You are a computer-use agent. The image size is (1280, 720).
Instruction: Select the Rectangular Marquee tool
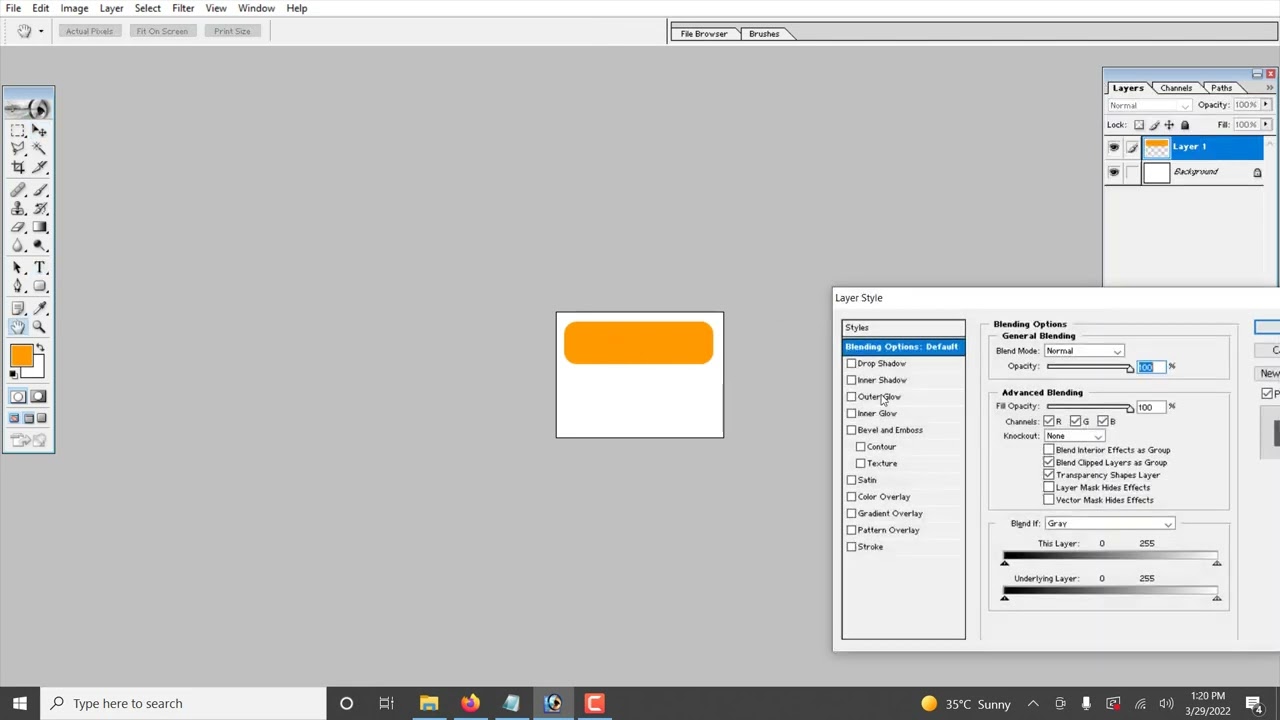(18, 130)
